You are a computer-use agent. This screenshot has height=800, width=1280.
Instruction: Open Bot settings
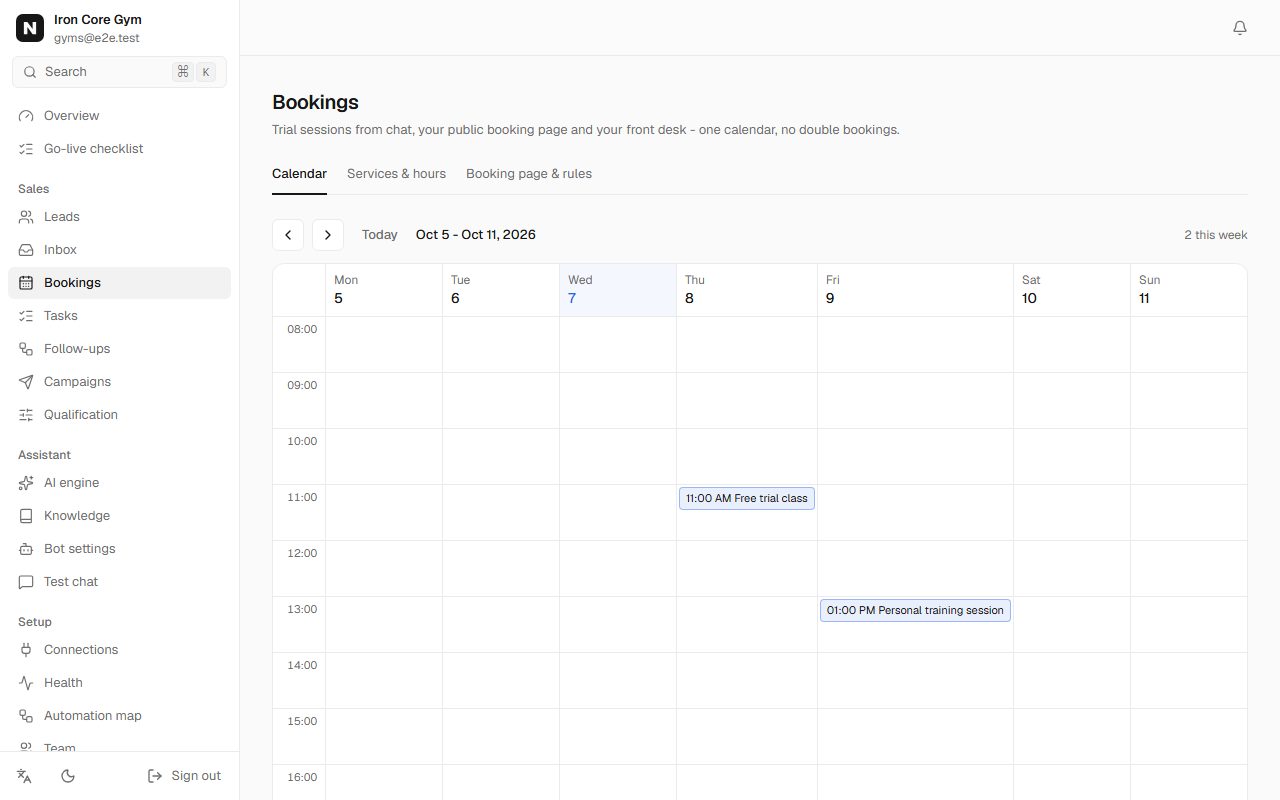point(119,549)
